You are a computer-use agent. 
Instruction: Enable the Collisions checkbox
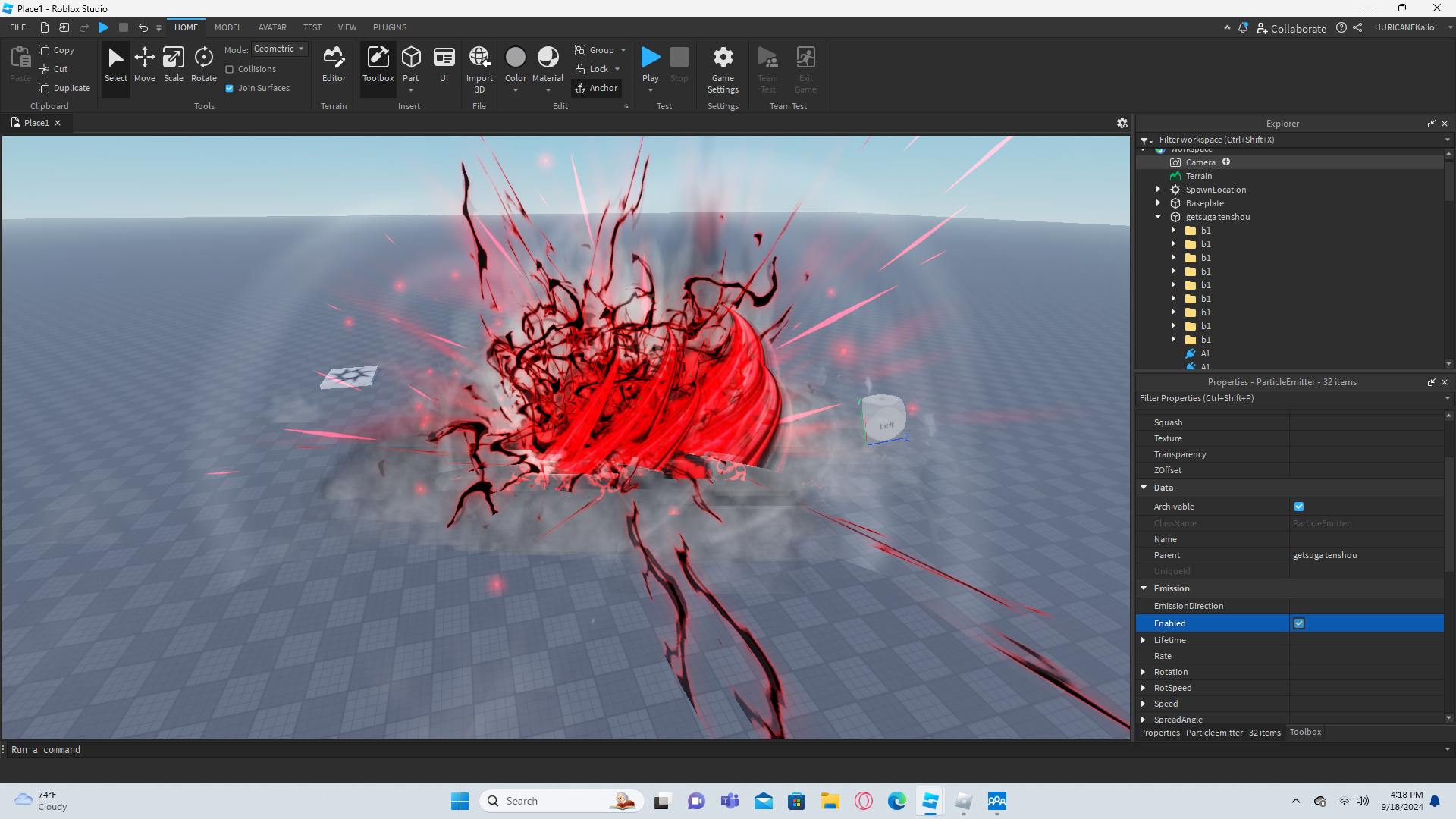click(230, 69)
